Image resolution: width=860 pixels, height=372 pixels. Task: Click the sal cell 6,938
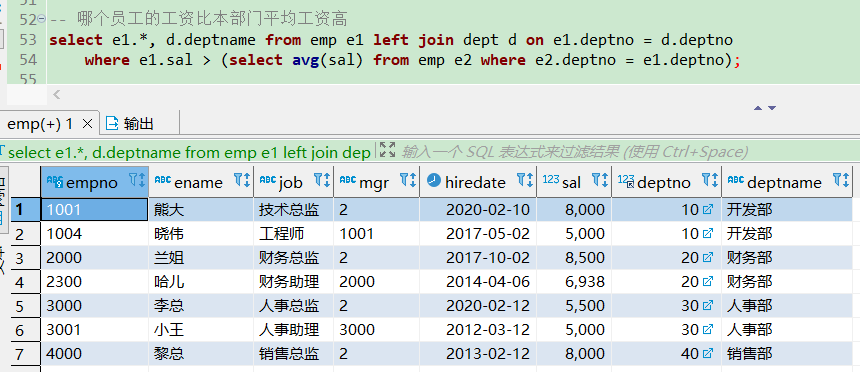574,282
